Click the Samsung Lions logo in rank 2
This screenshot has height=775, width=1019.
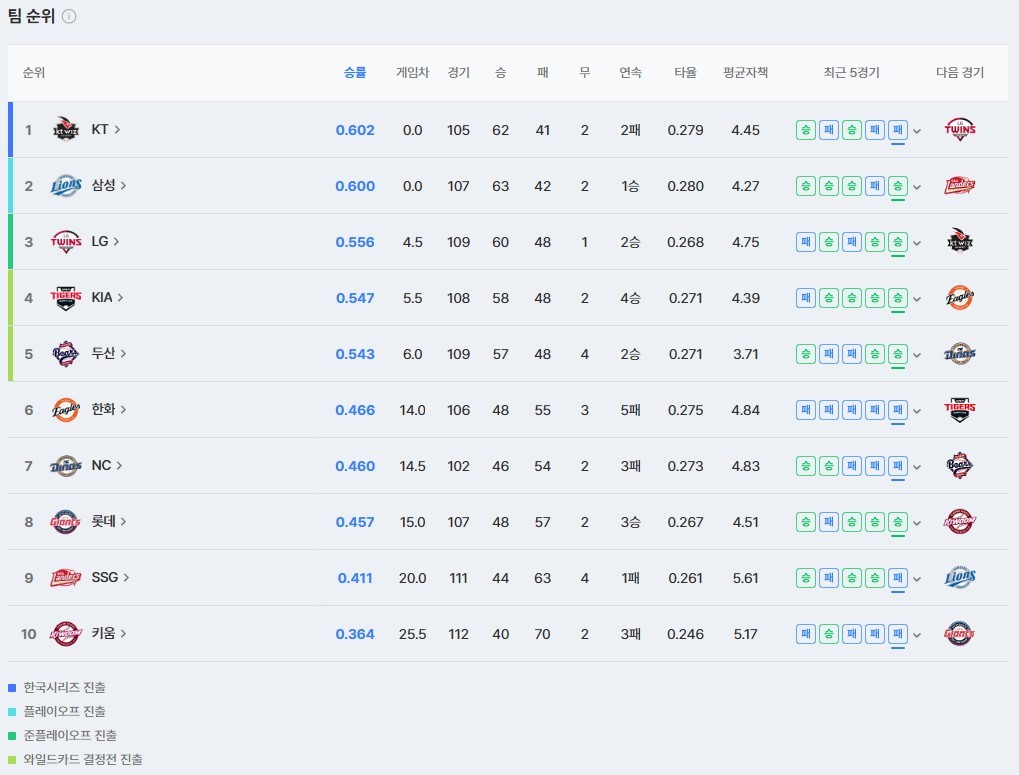tap(66, 186)
